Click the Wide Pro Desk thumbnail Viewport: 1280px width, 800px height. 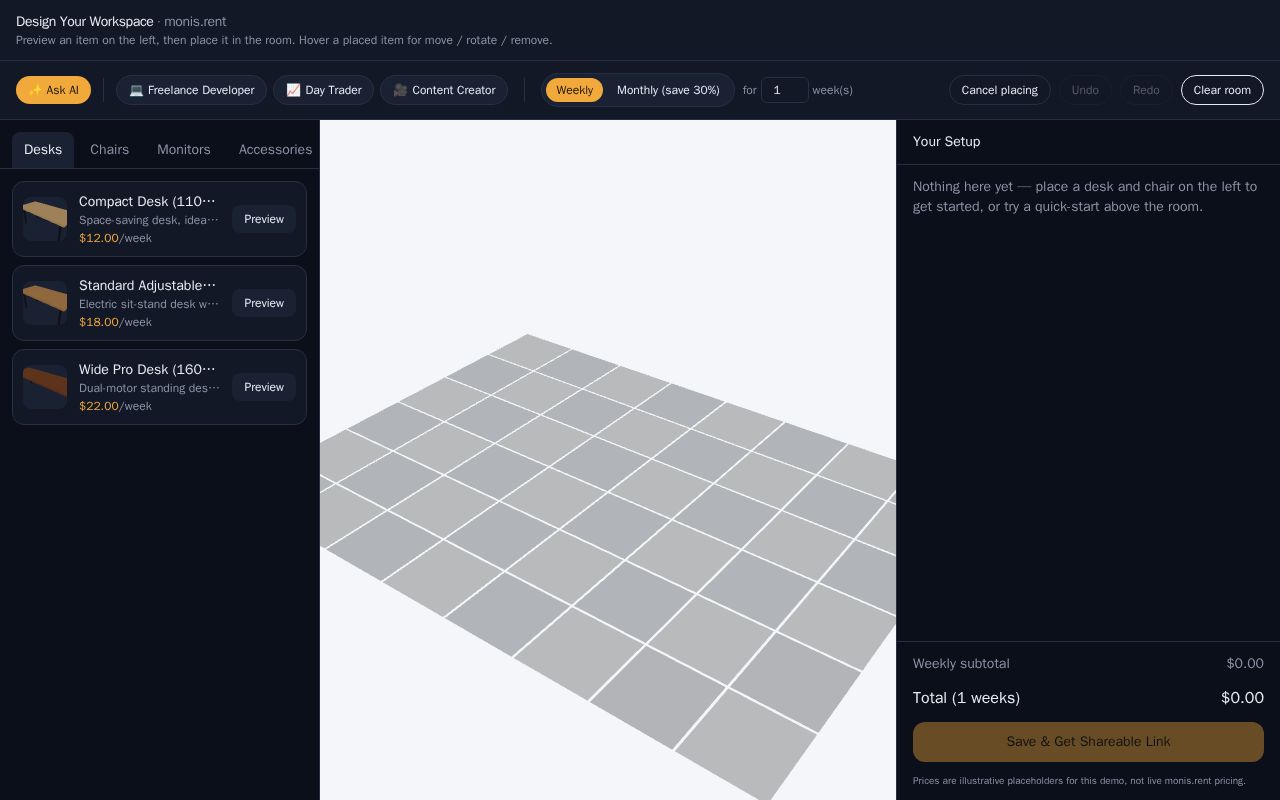[45, 387]
